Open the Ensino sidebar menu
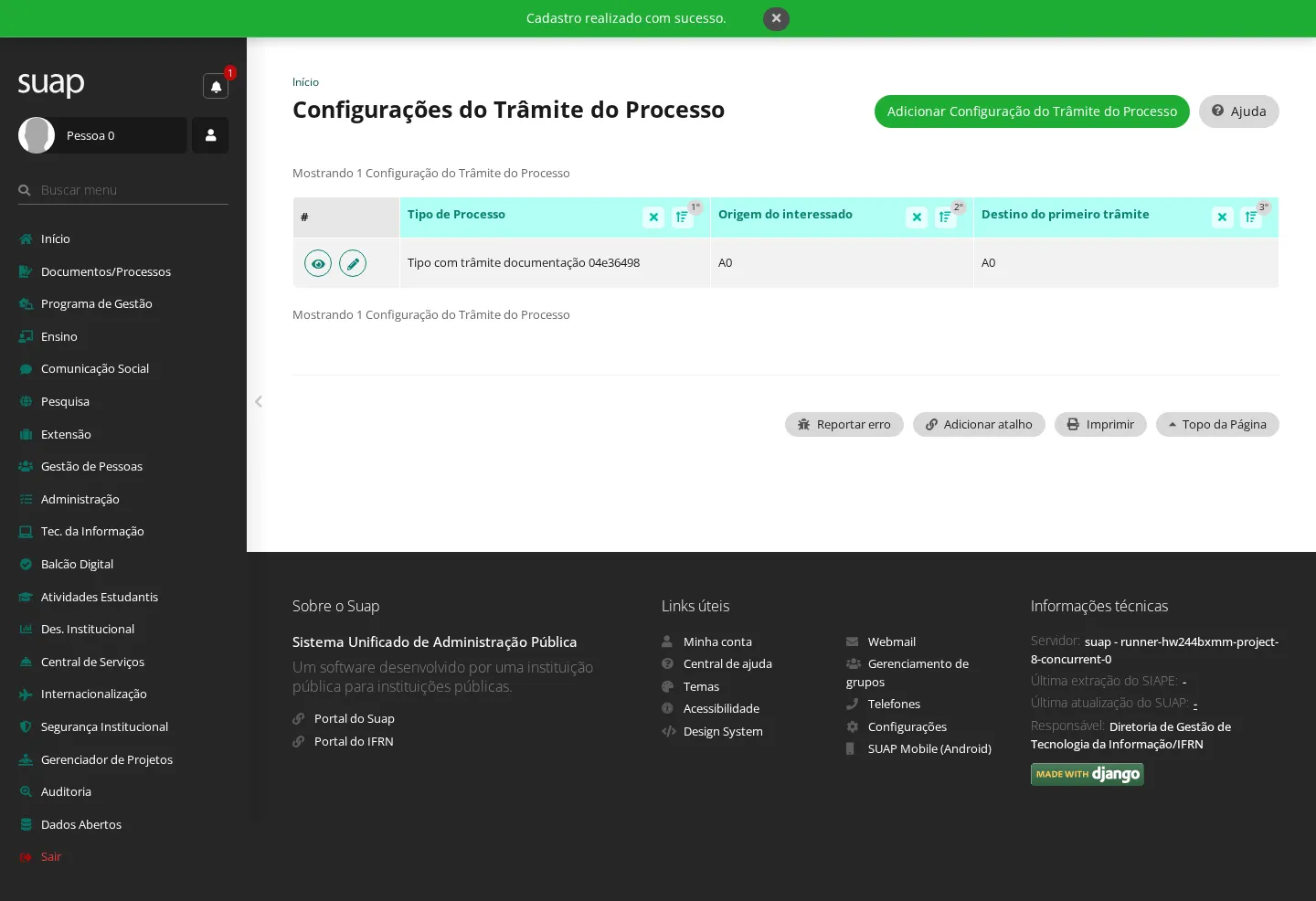 click(123, 336)
